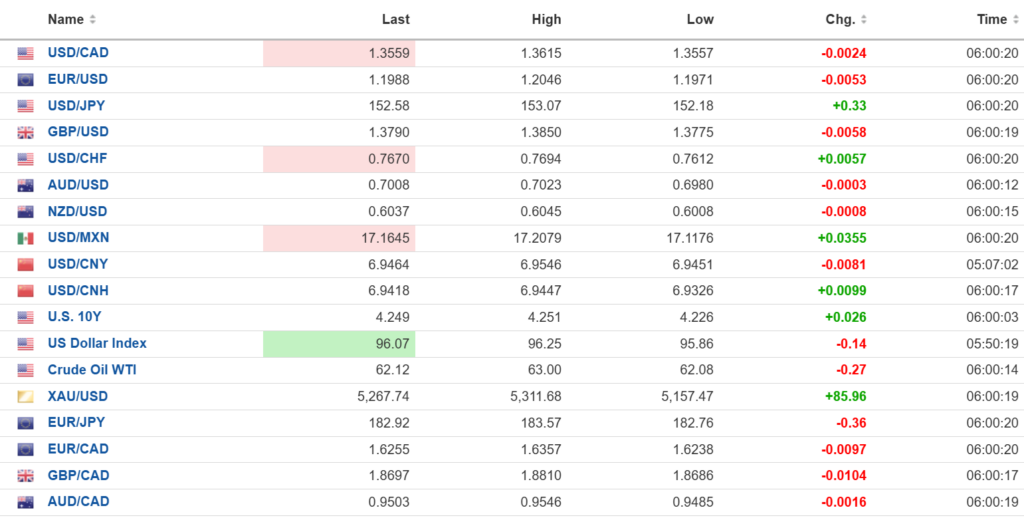Click the Mexican flag beside USD/MXN

click(26, 238)
